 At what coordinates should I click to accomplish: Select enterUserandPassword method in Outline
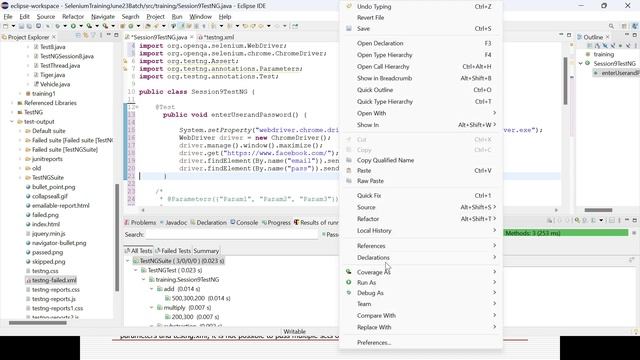pyautogui.click(x=616, y=73)
